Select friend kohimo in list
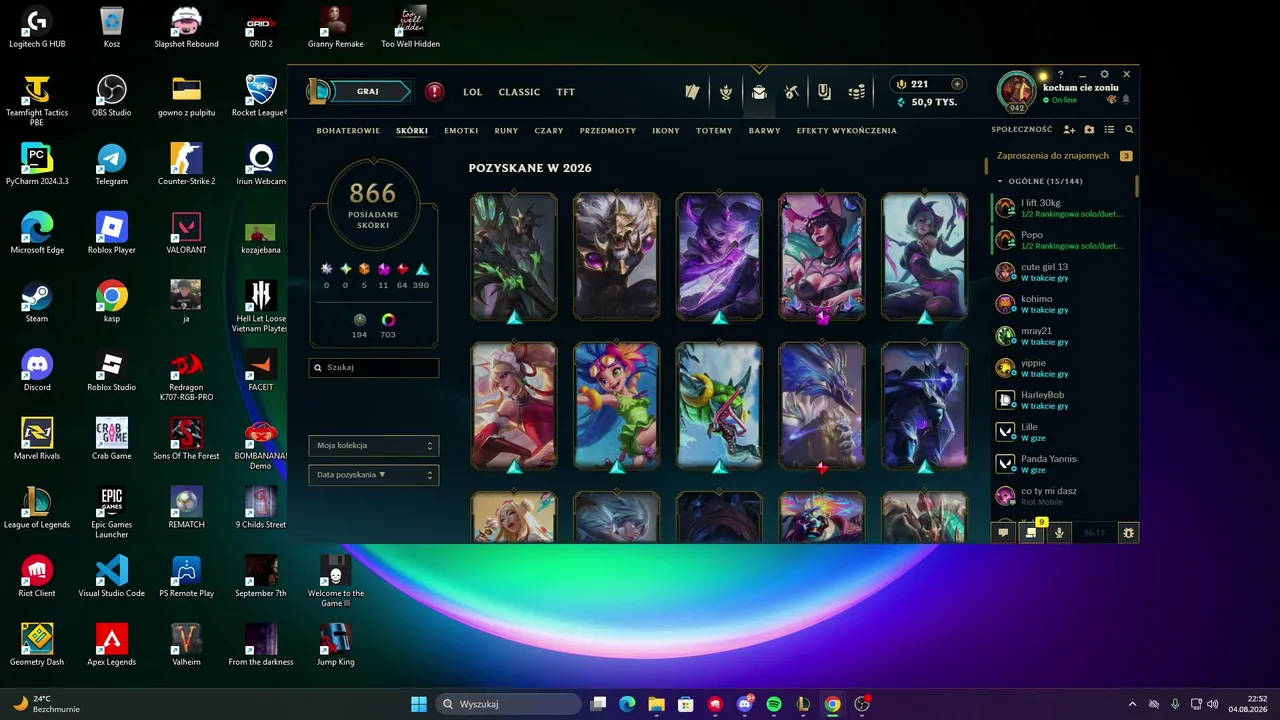The height and width of the screenshot is (720, 1280). (1064, 304)
